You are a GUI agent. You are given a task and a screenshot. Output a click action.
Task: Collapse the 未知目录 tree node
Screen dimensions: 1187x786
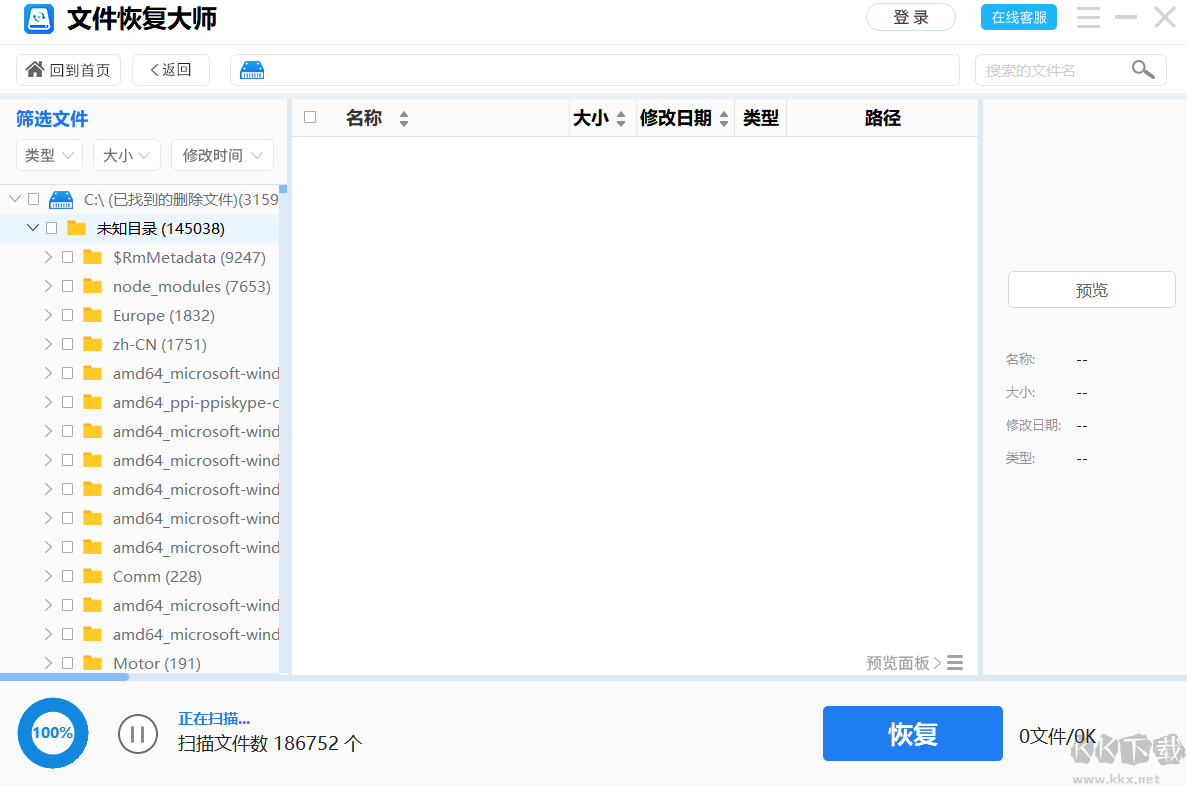click(32, 227)
